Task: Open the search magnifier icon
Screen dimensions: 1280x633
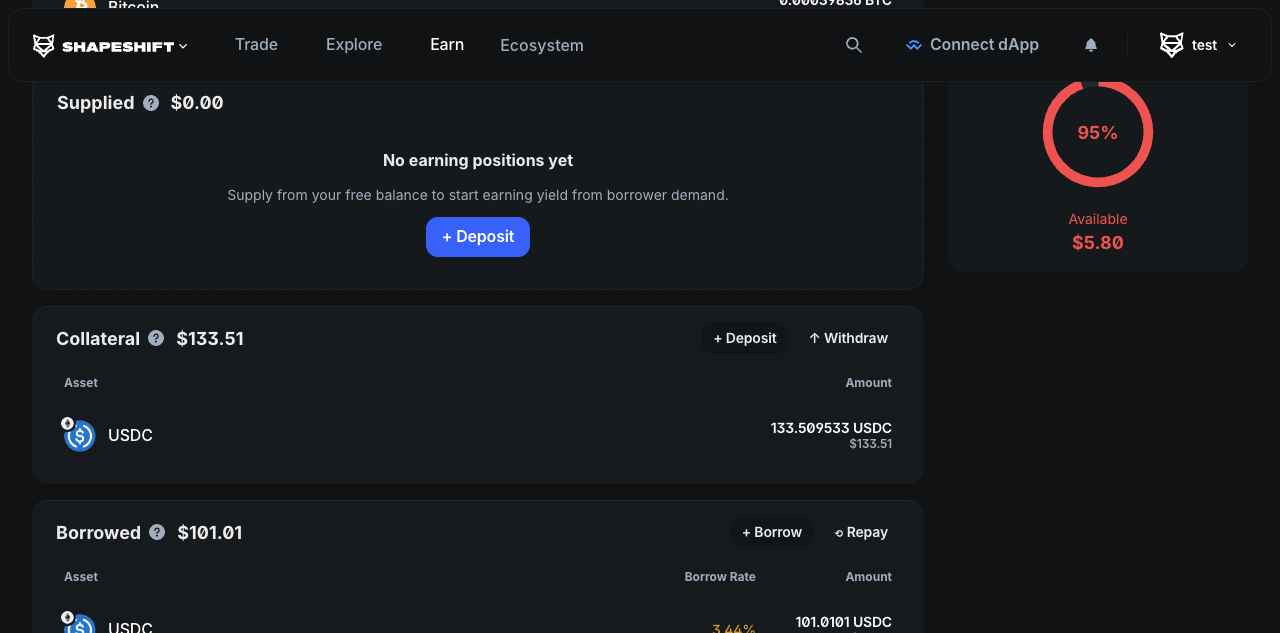Action: tap(854, 45)
